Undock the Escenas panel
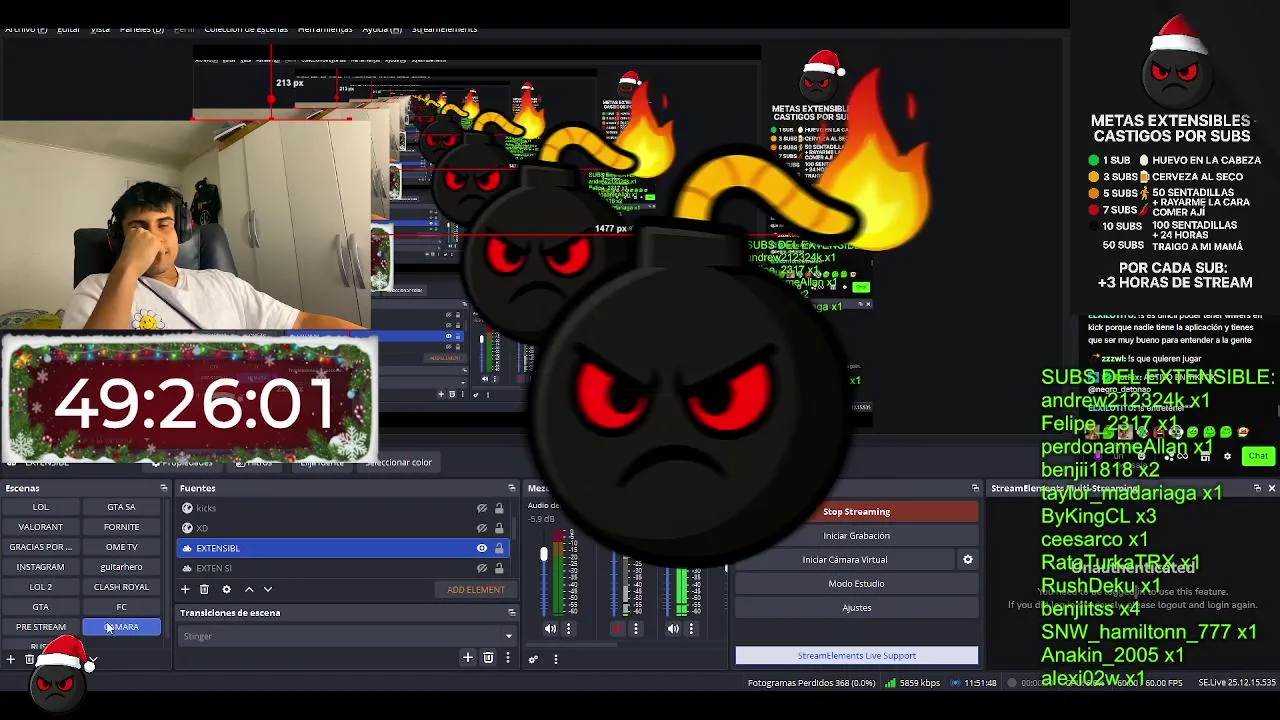1280x720 pixels. (x=164, y=488)
